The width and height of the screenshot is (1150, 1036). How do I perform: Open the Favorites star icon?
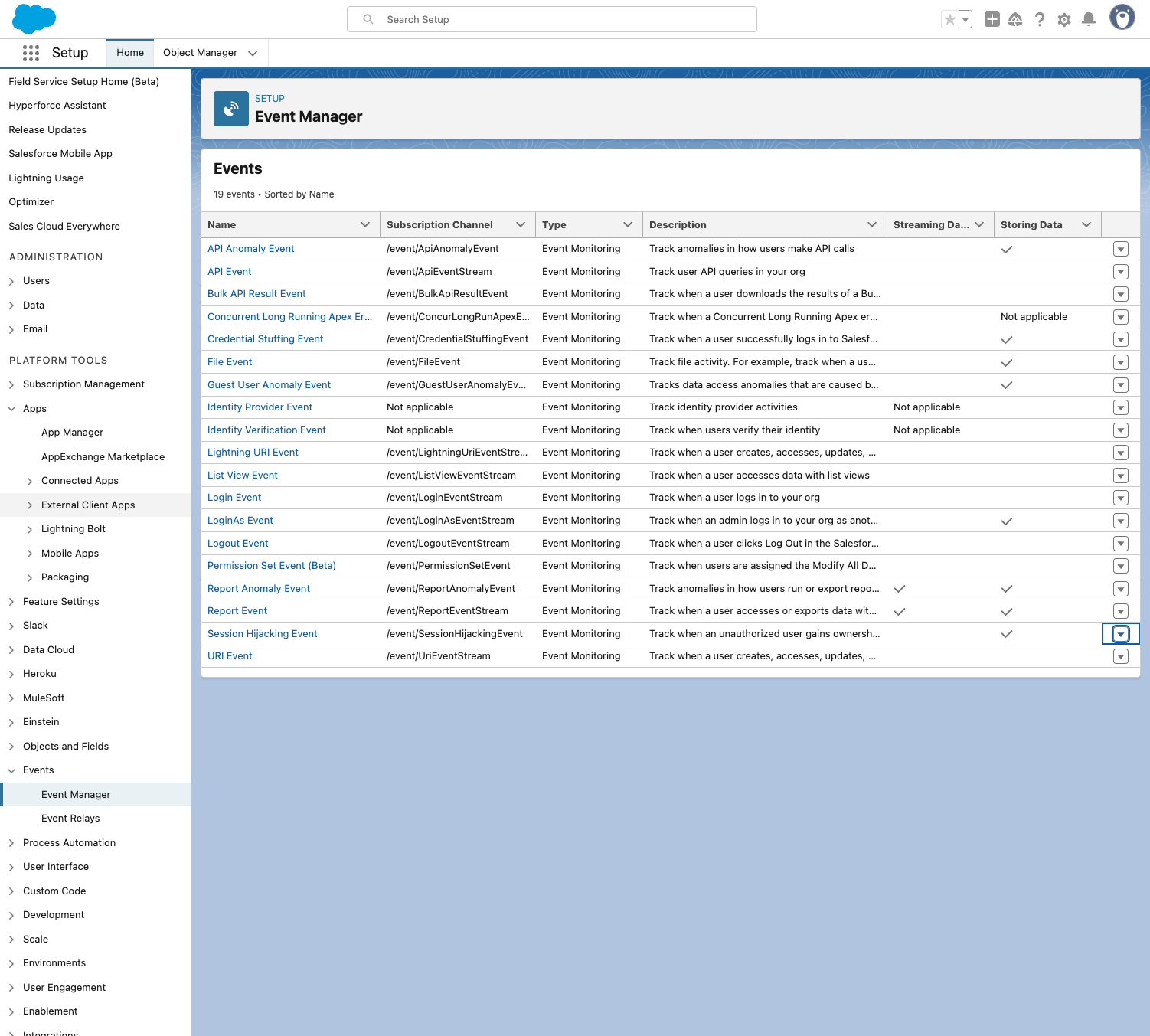(949, 20)
